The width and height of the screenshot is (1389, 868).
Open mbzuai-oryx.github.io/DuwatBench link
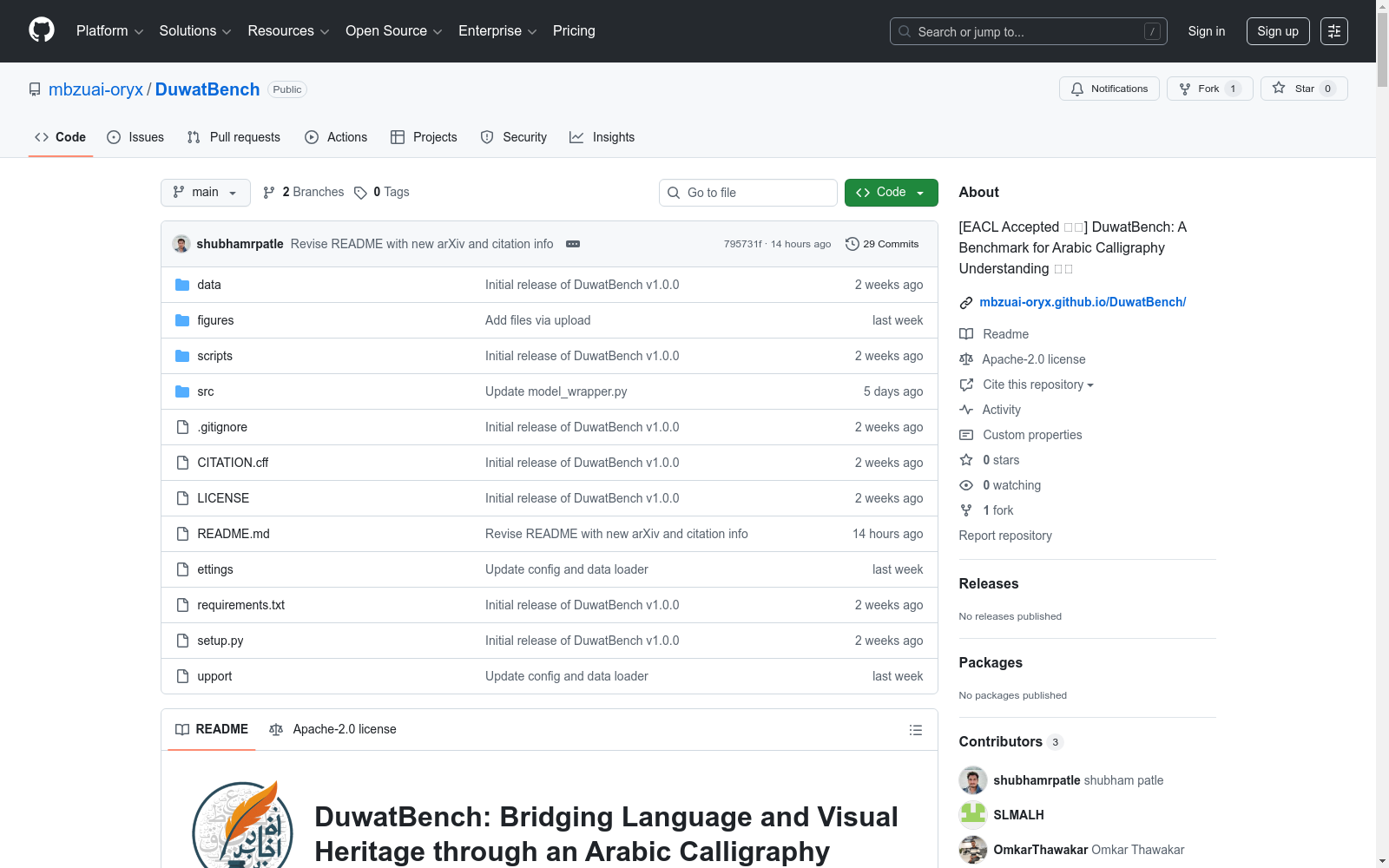(x=1083, y=302)
